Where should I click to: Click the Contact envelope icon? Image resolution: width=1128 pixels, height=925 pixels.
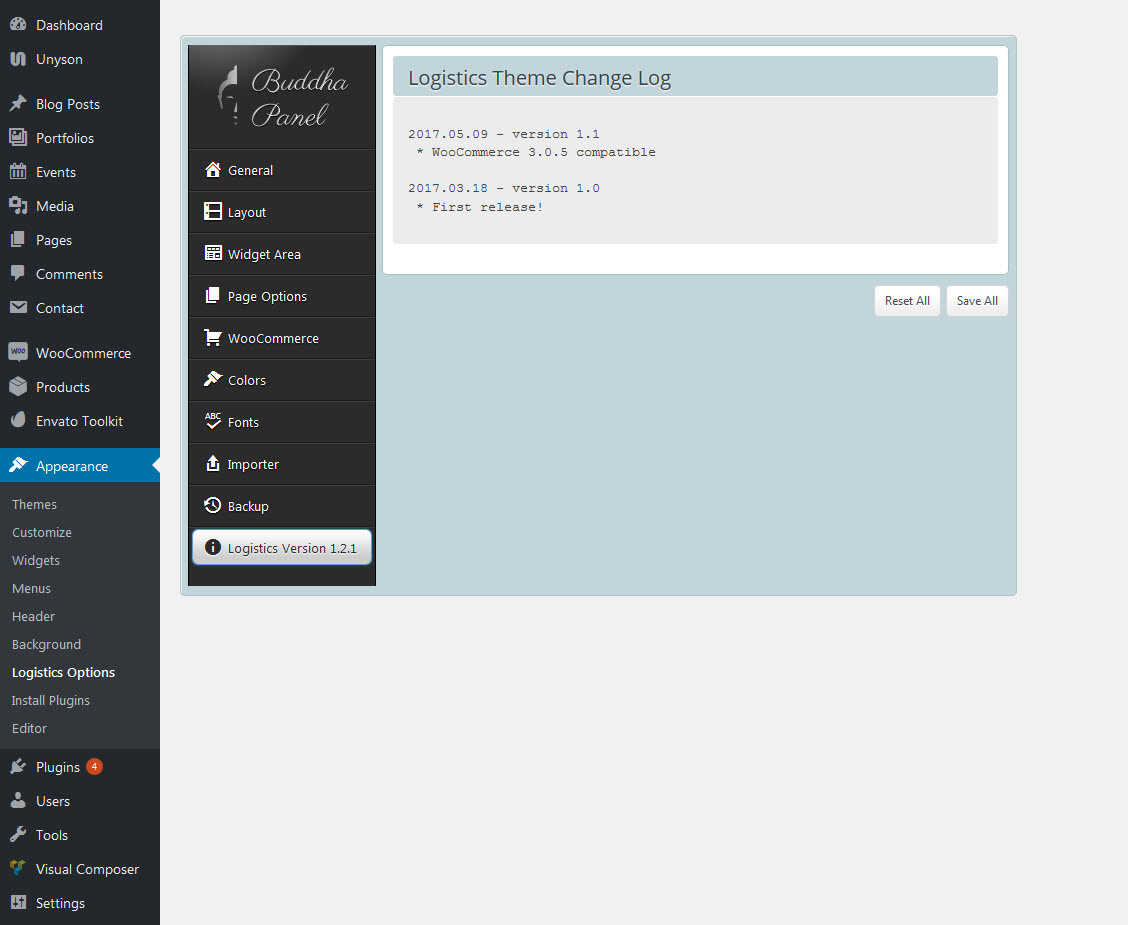[x=18, y=308]
